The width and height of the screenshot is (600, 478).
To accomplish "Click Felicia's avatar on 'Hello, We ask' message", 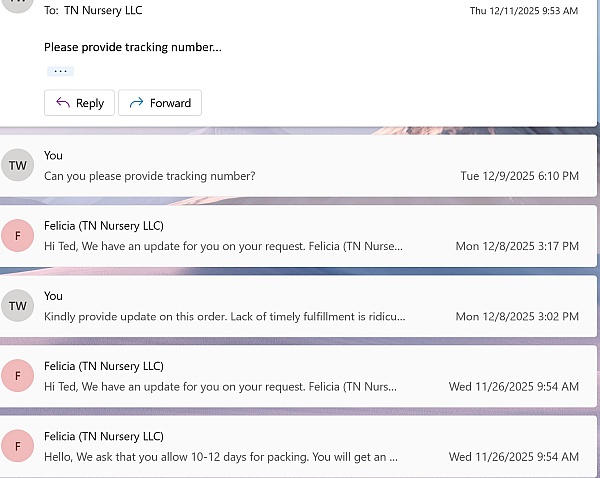I will (17, 446).
